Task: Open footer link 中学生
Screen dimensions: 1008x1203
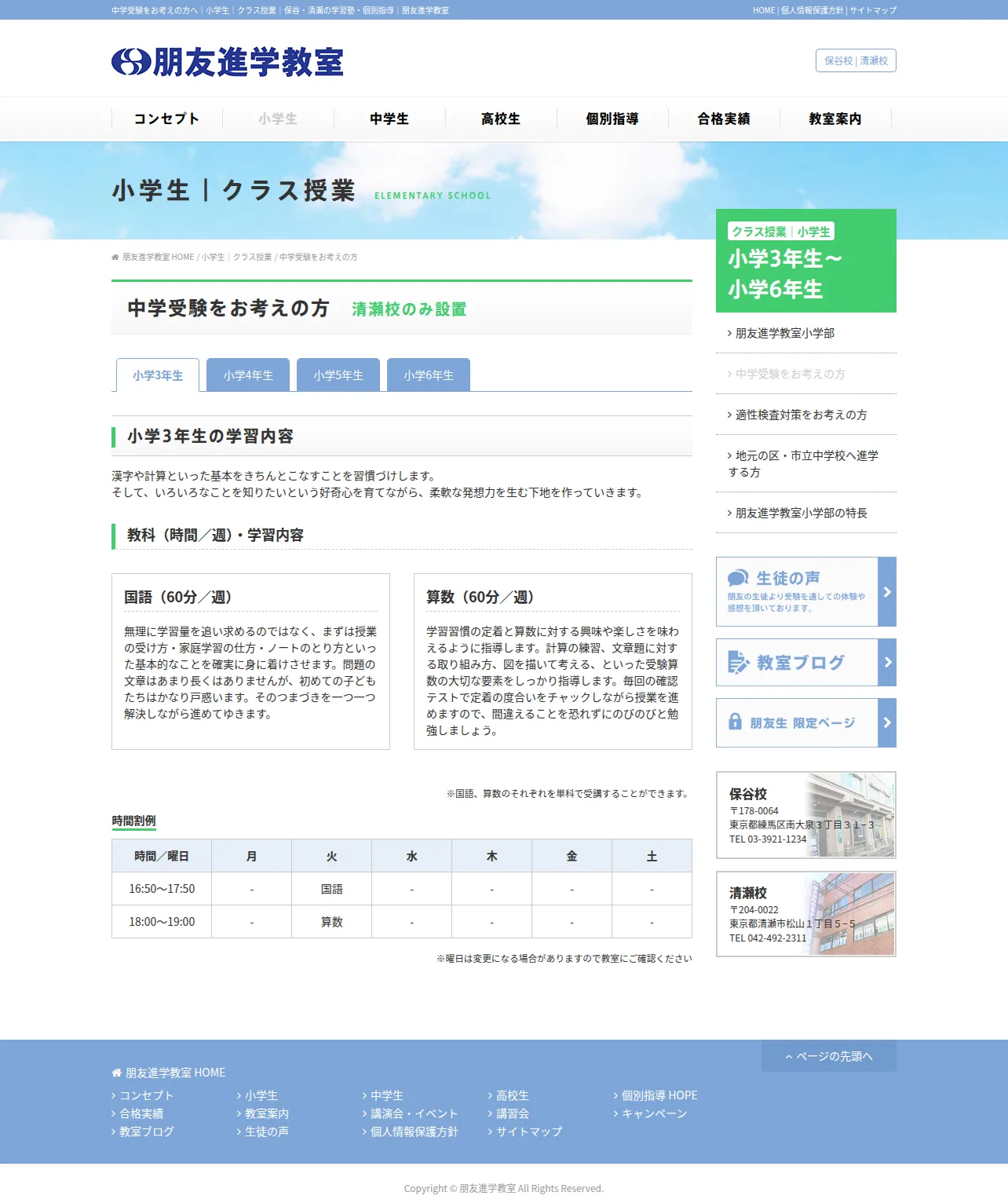Action: coord(387,1095)
